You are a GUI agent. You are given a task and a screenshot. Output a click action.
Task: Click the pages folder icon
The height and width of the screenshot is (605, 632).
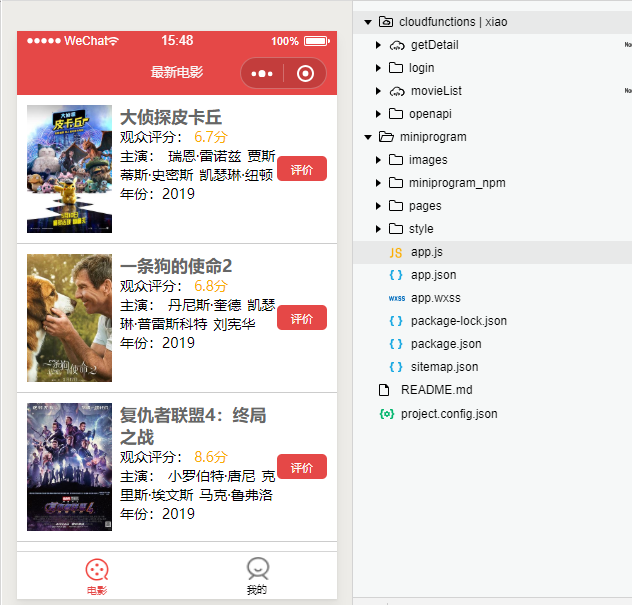tap(396, 206)
